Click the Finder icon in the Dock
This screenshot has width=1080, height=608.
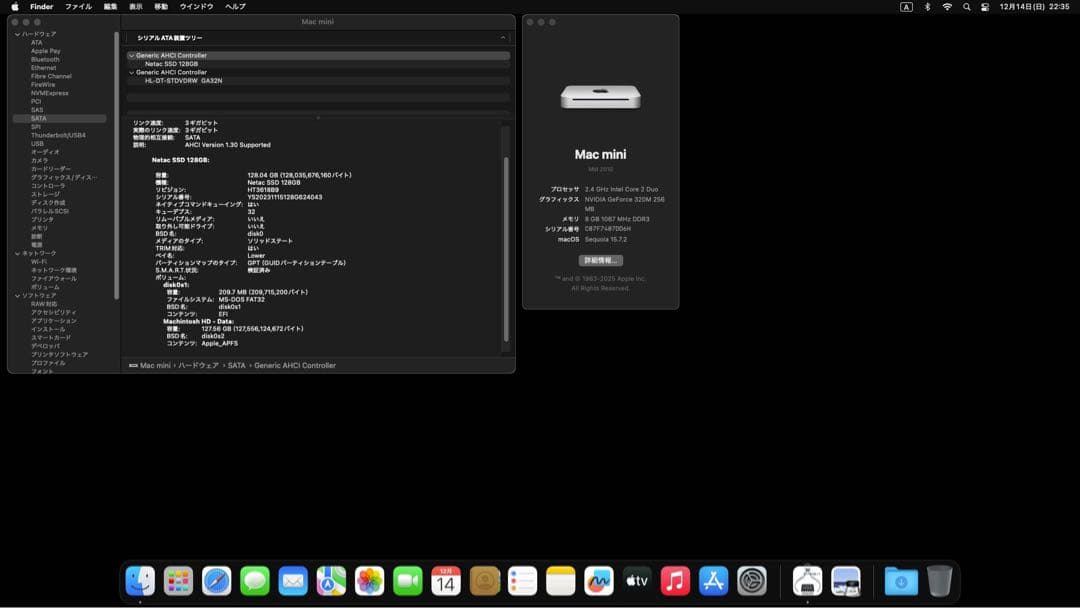140,580
